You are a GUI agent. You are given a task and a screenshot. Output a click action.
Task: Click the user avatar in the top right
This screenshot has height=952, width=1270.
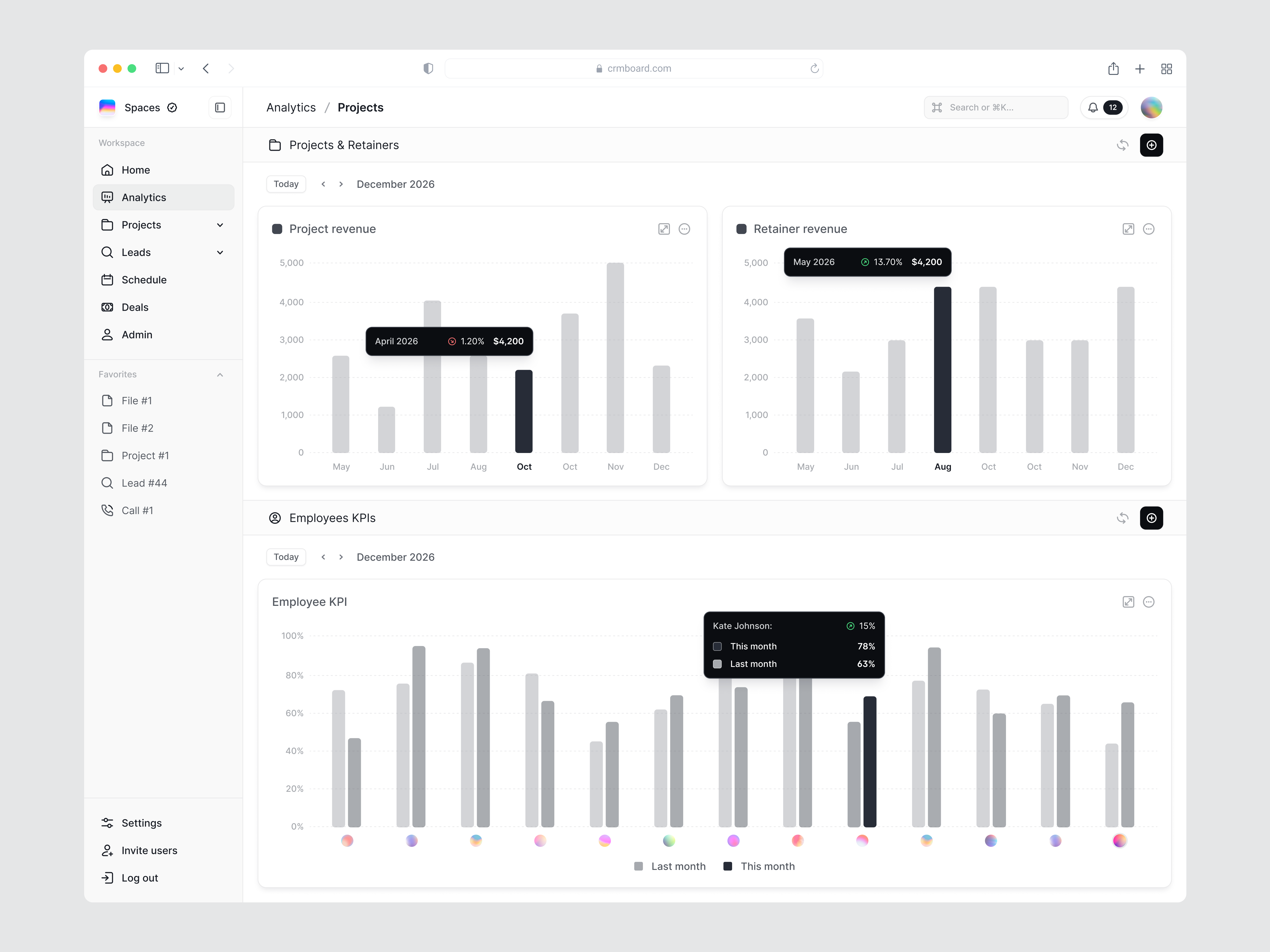point(1152,107)
